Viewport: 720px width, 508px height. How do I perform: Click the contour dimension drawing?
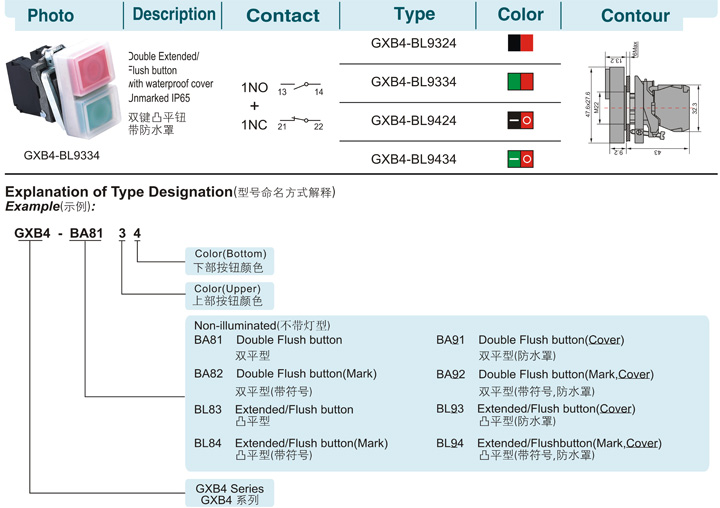pos(642,99)
